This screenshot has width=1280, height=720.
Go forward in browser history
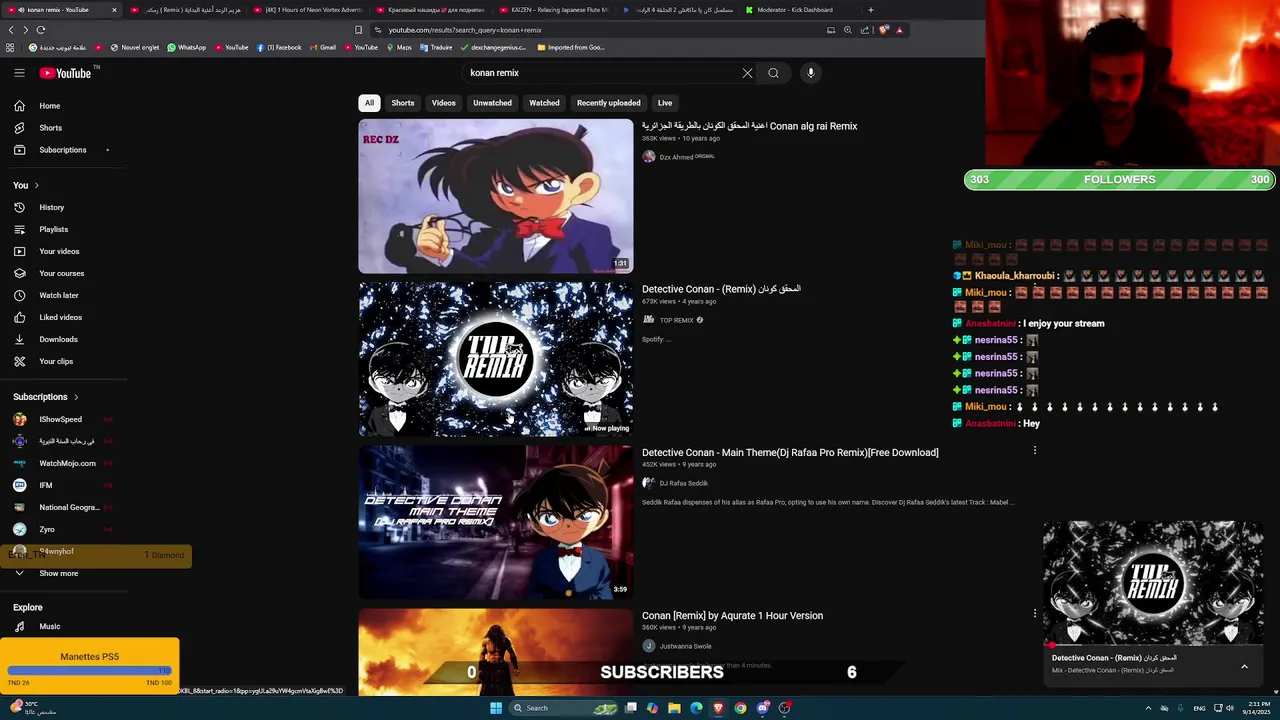click(x=25, y=30)
